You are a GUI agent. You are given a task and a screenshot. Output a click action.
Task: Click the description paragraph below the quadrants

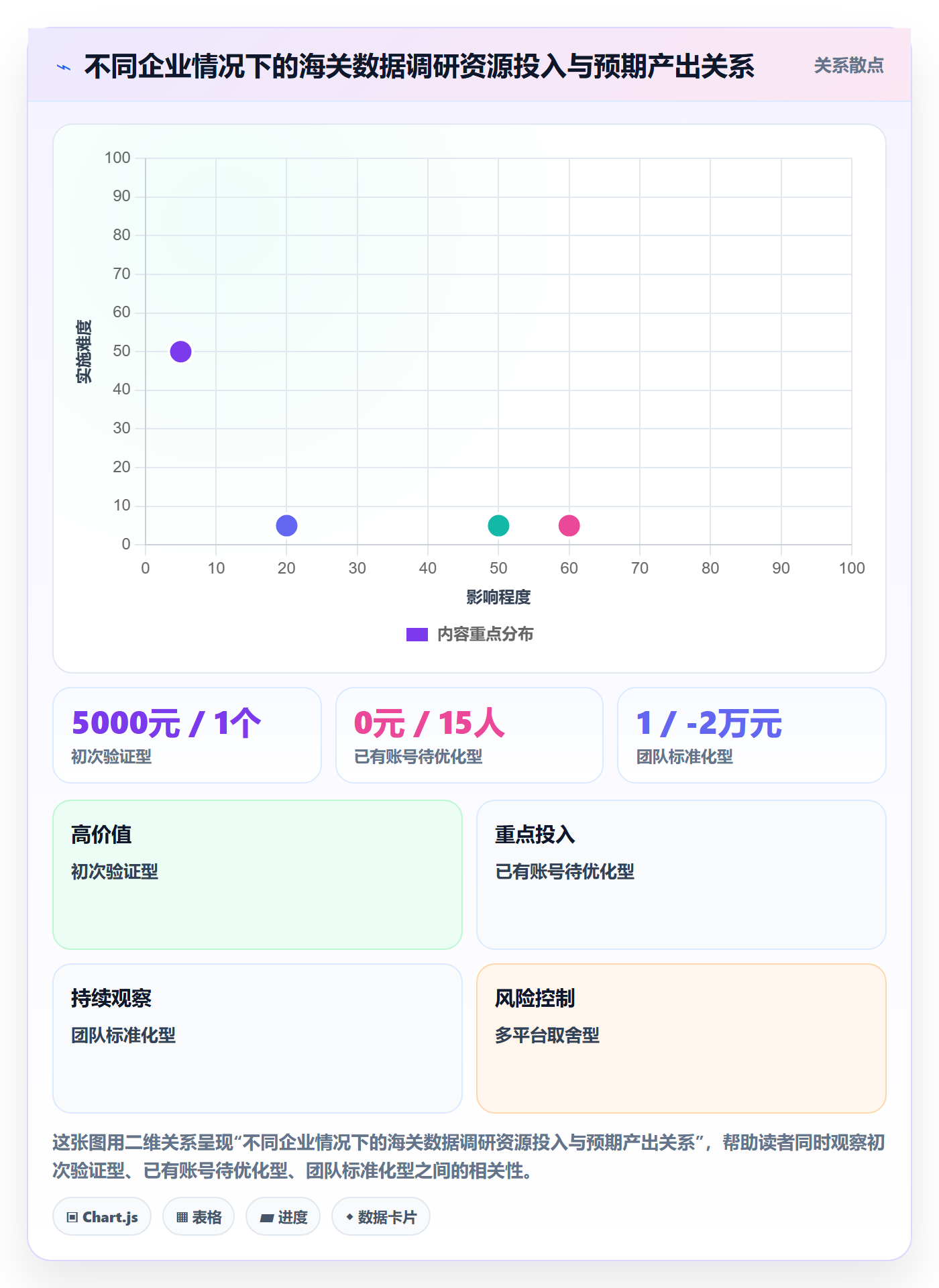(469, 1157)
